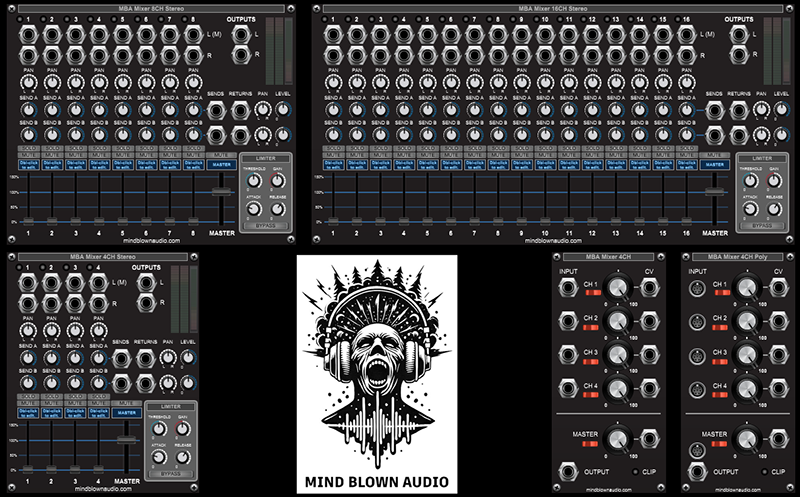Image resolution: width=800 pixels, height=497 pixels.
Task: Click channel 2 name label on 4CH Stereo mixer
Action: [52, 412]
